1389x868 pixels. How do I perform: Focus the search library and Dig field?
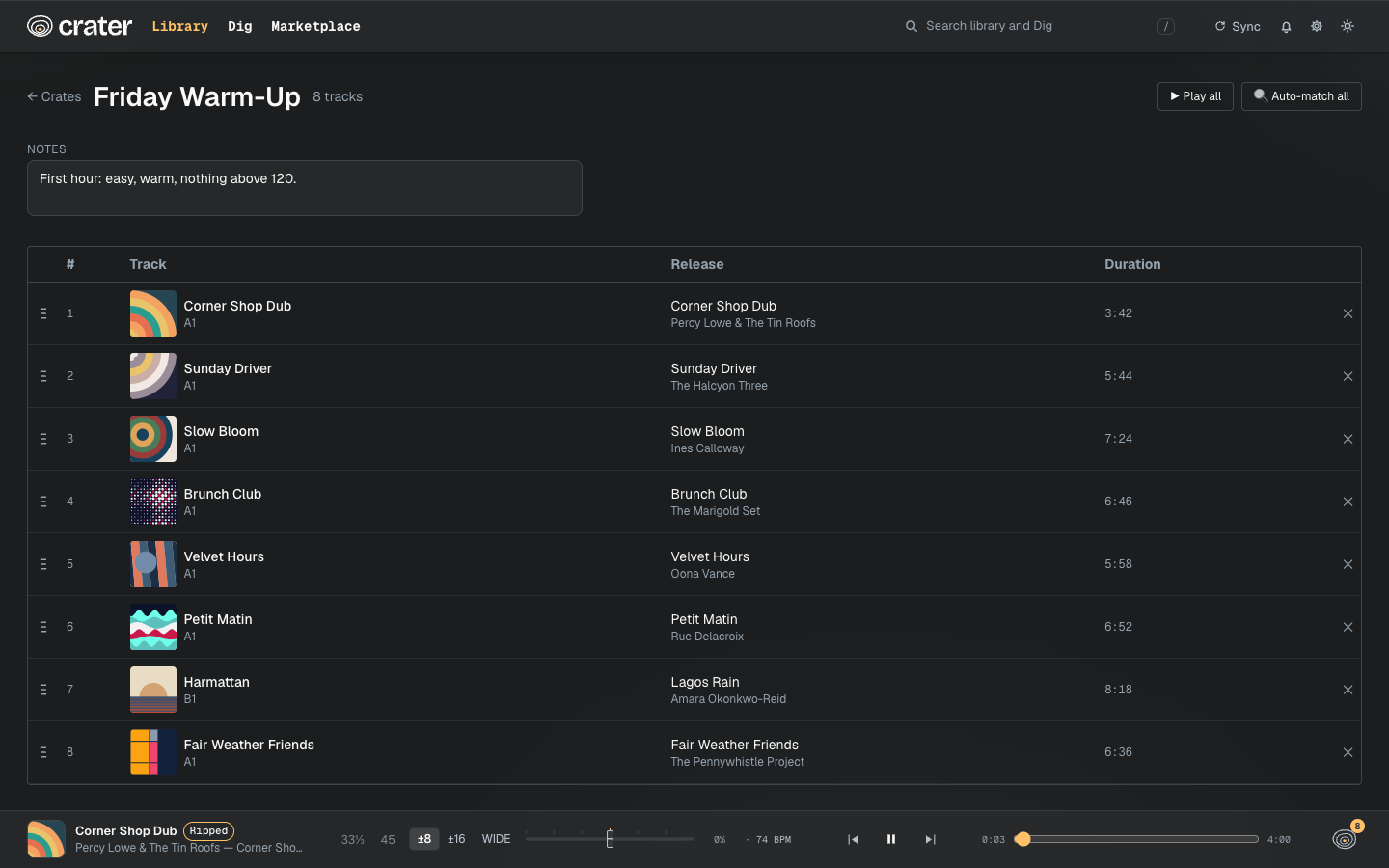click(1040, 26)
